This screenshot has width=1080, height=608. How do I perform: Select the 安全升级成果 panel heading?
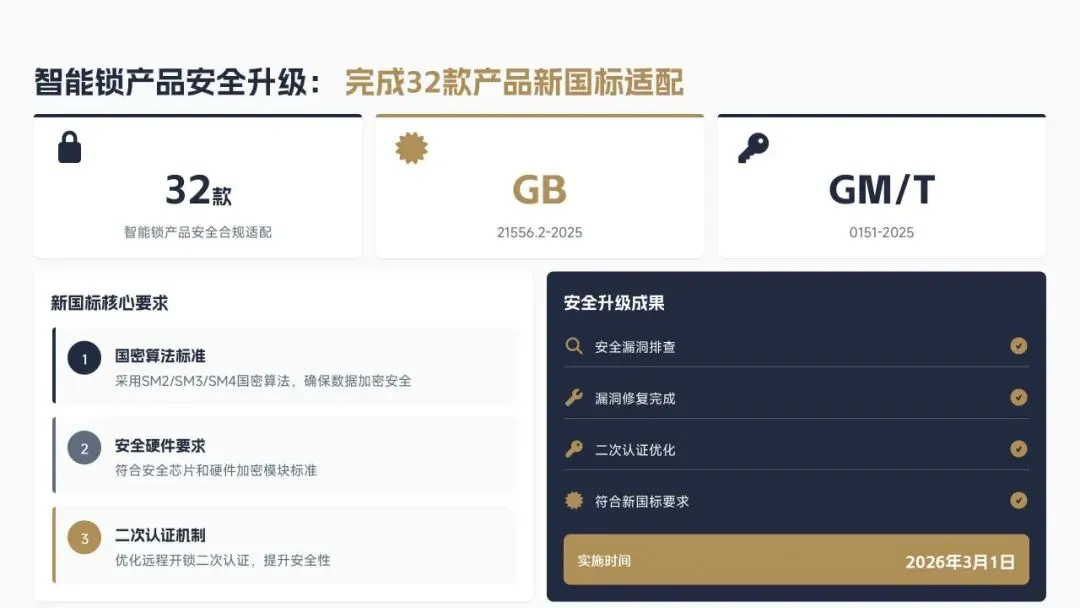[614, 303]
